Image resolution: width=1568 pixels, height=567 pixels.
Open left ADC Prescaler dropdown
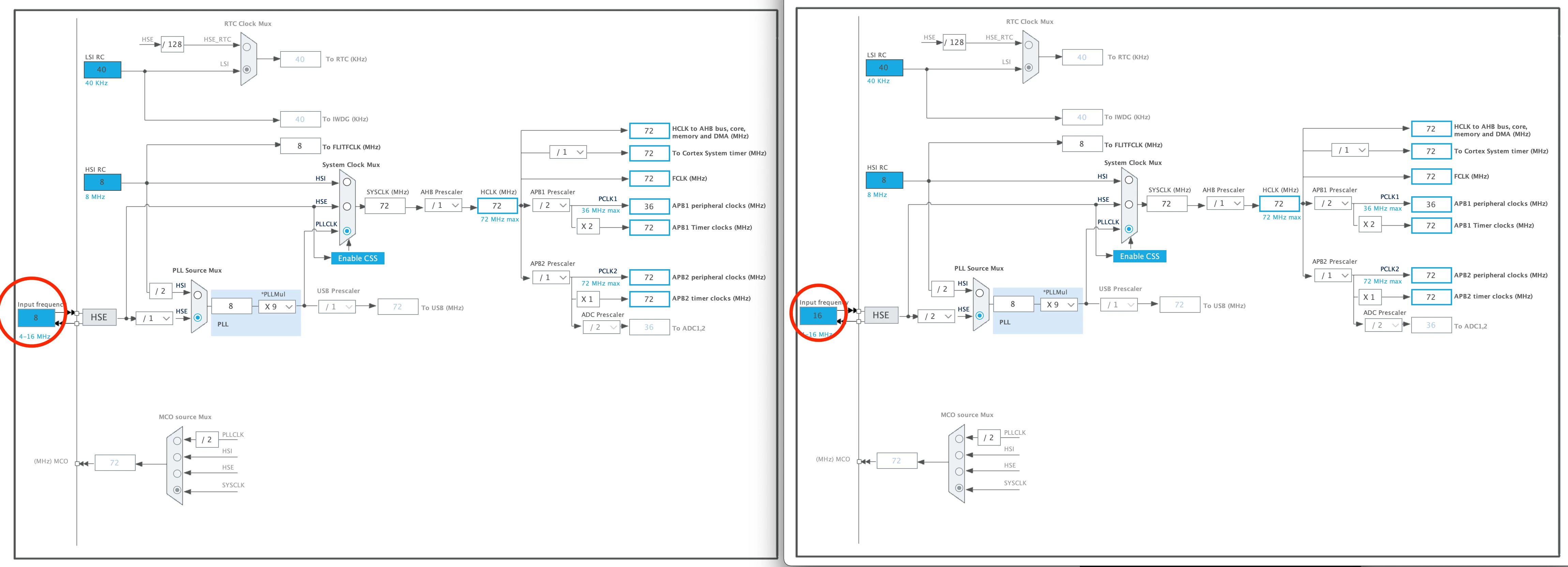point(602,327)
